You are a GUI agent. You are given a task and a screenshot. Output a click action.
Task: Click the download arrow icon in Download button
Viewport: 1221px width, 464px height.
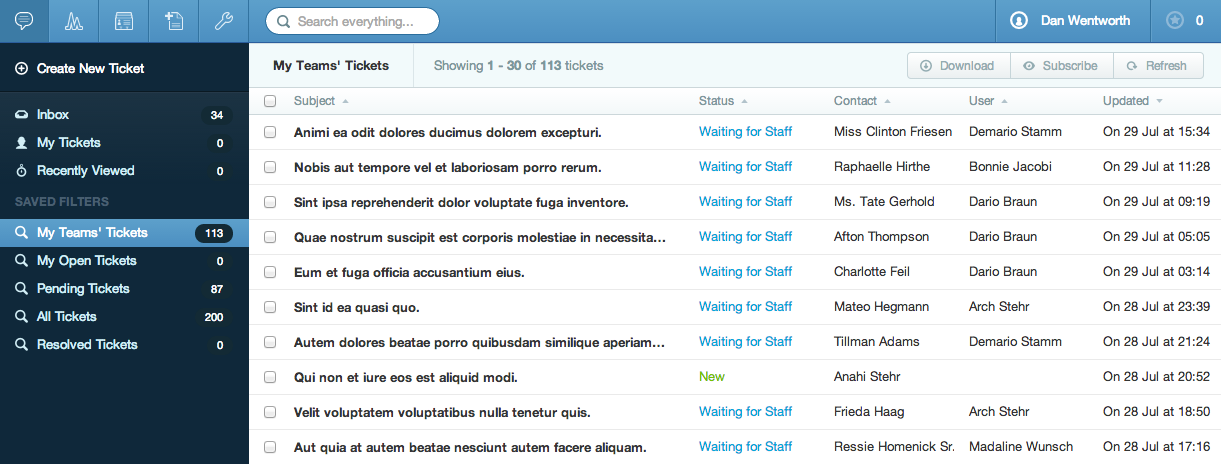pos(926,66)
